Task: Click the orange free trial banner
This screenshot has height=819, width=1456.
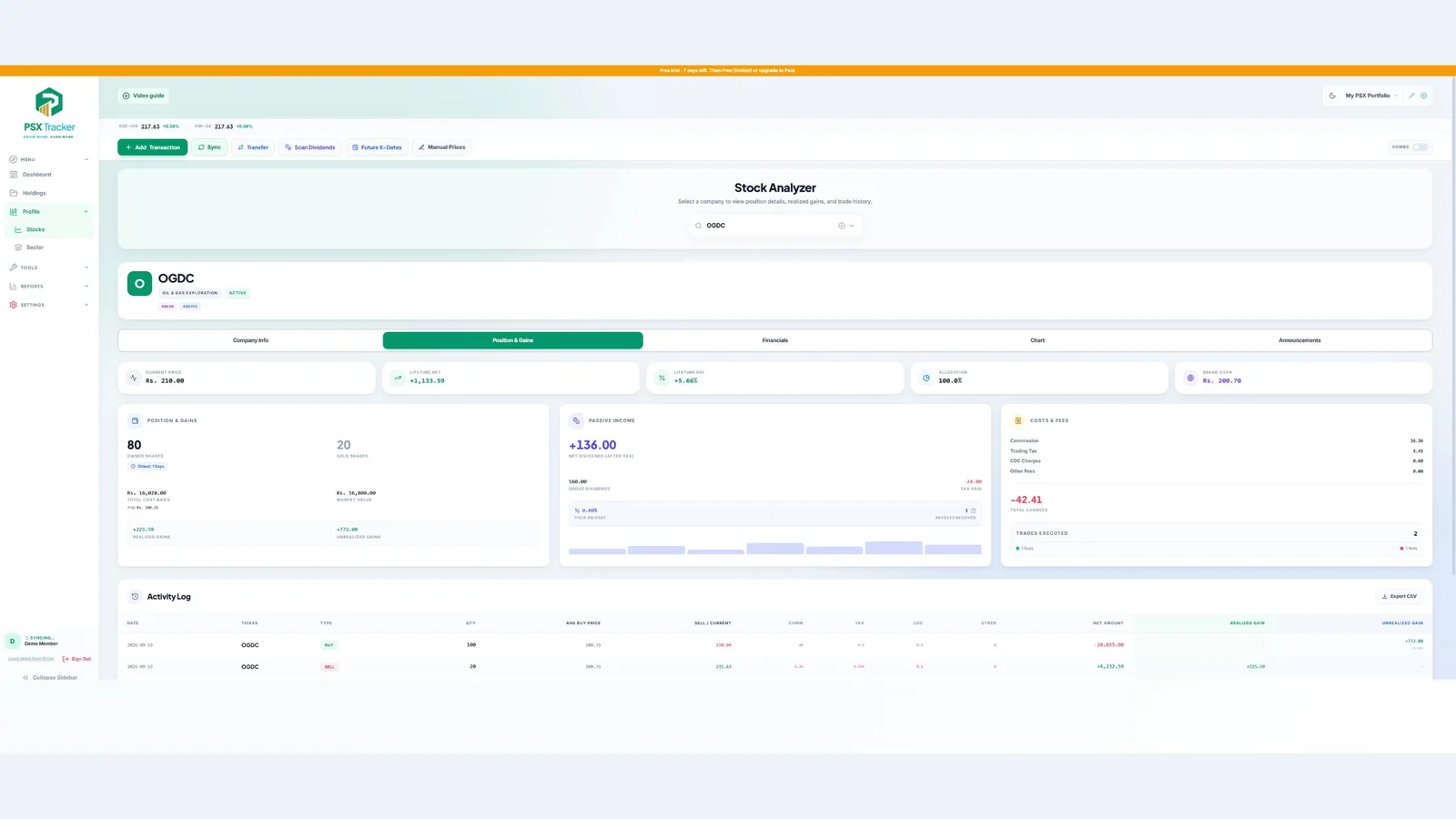Action: [x=728, y=70]
